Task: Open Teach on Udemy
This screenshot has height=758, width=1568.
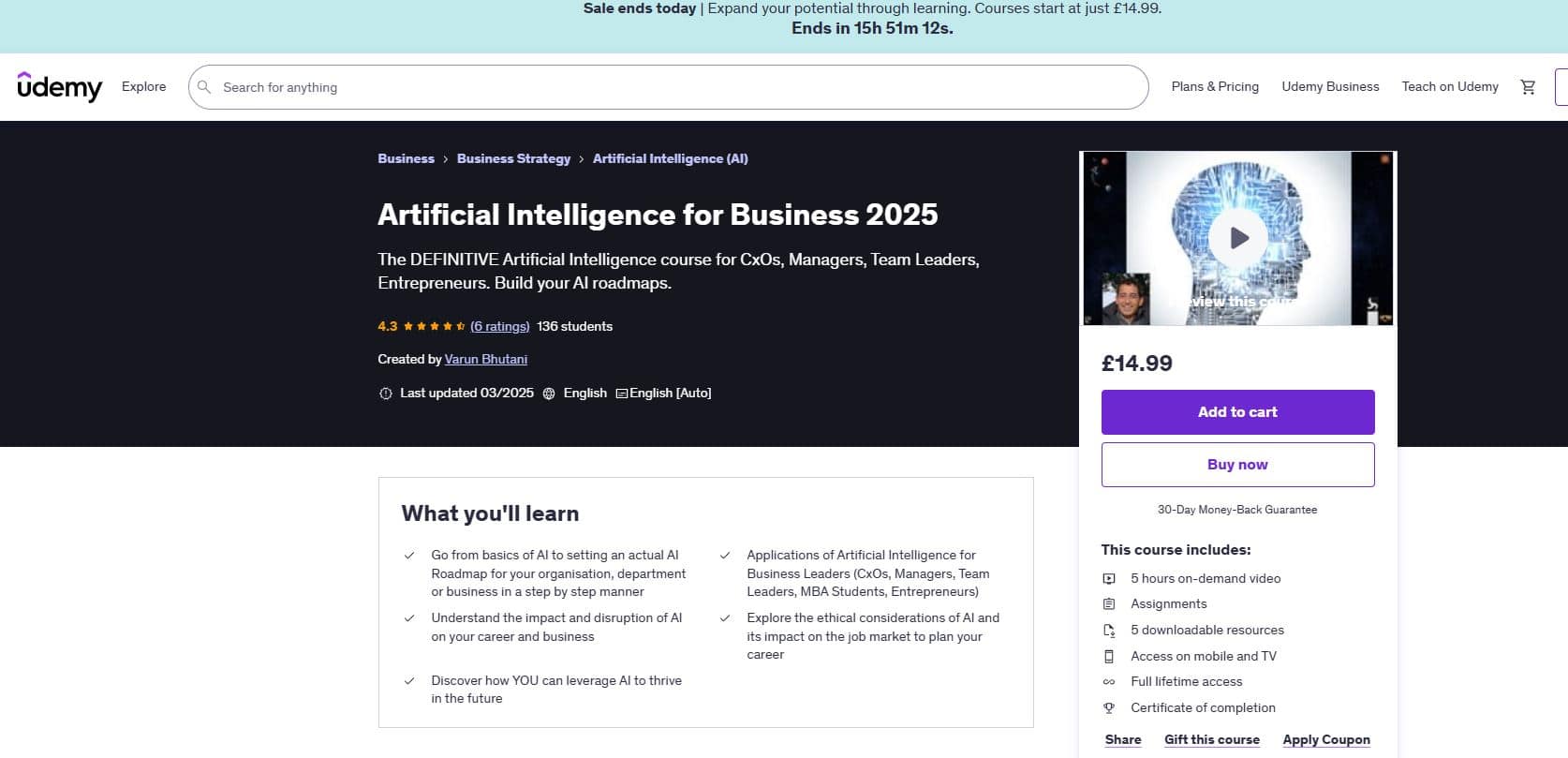Action: pos(1450,87)
